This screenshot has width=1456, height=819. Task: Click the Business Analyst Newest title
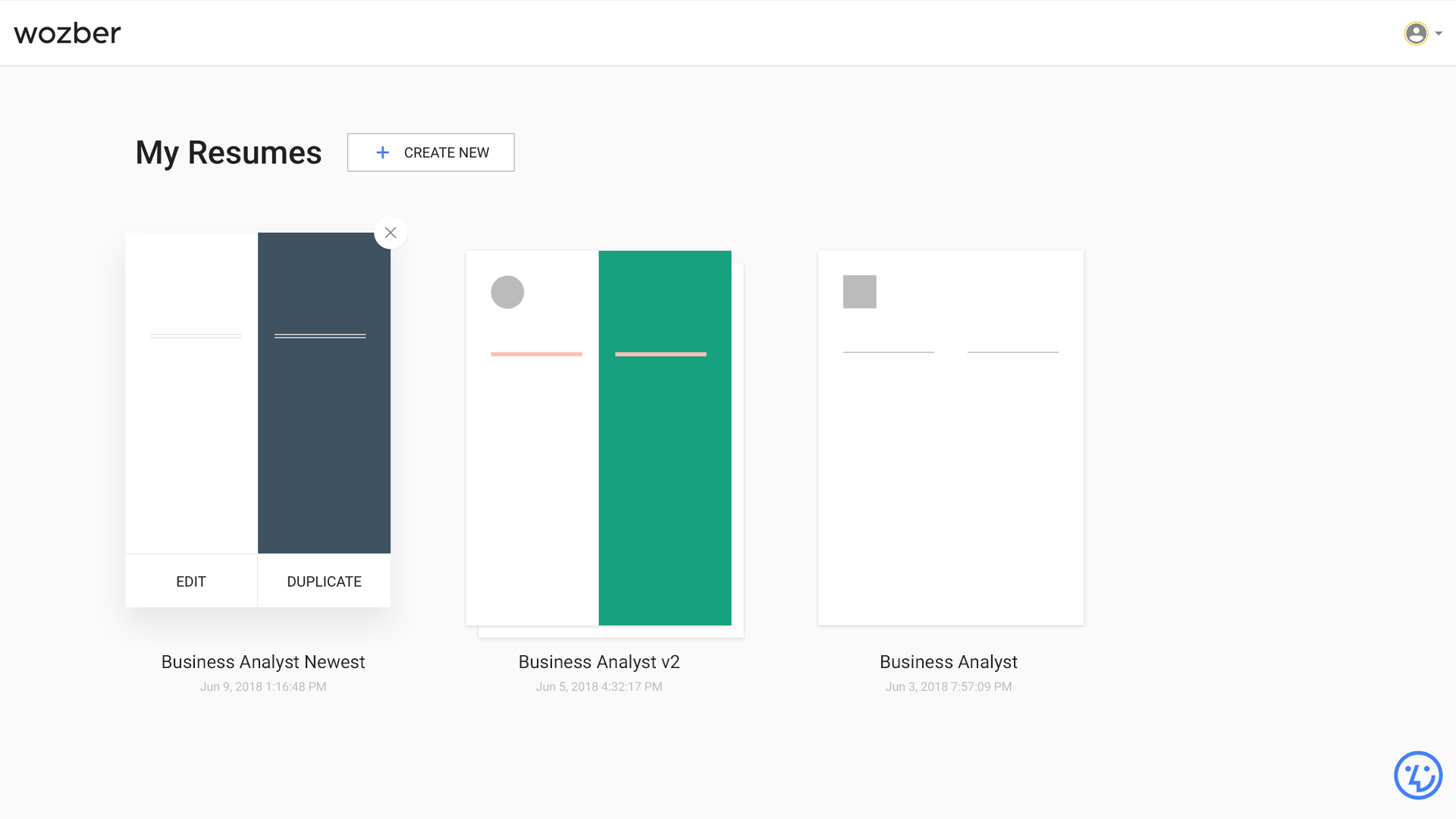[263, 662]
